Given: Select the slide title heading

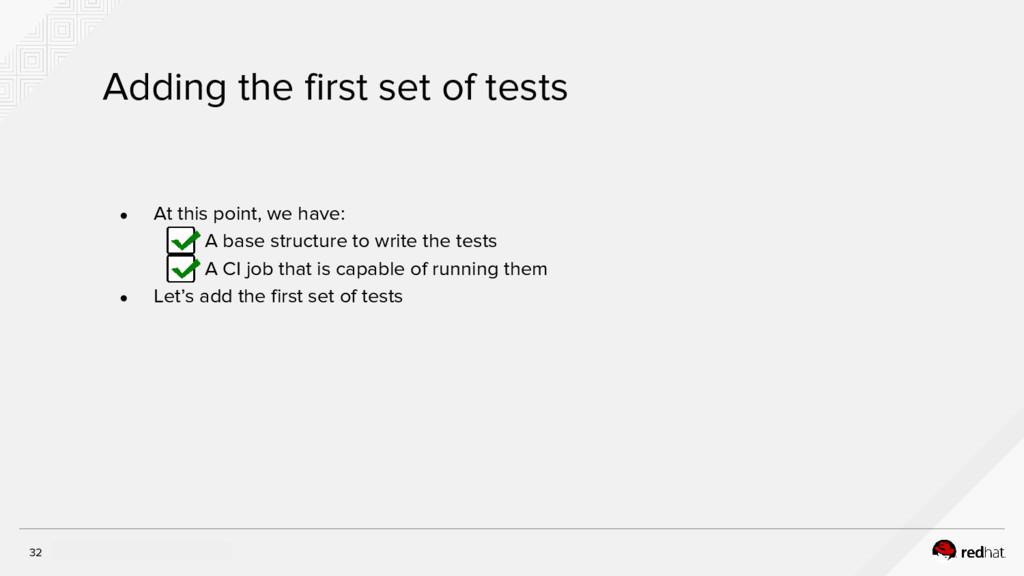Looking at the screenshot, I should coord(334,88).
